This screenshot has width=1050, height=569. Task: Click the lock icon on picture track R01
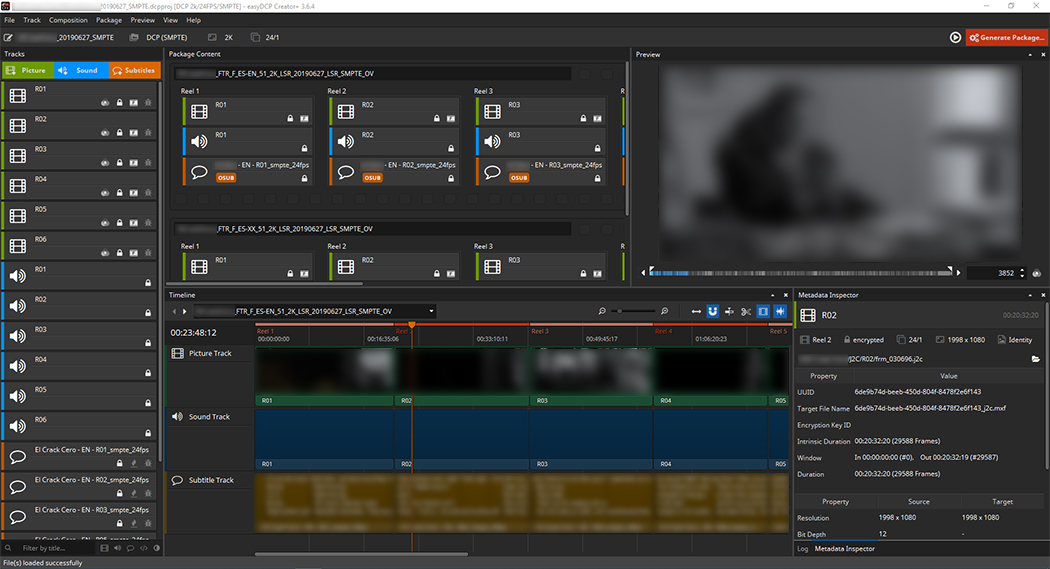(119, 102)
